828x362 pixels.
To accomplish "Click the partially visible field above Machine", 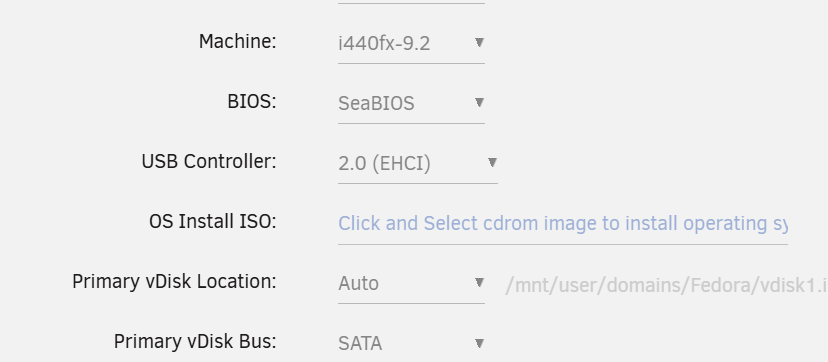I will click(411, 2).
